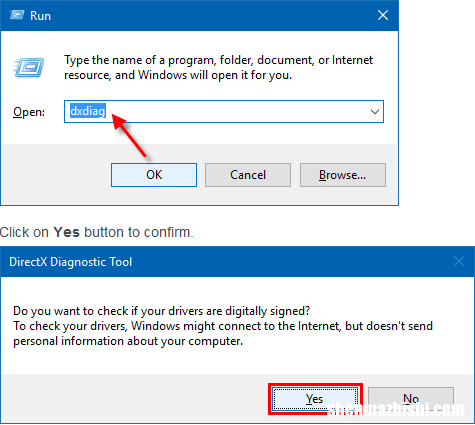Decline driver check with No button
Image resolution: width=475 pixels, height=425 pixels.
pyautogui.click(x=411, y=399)
